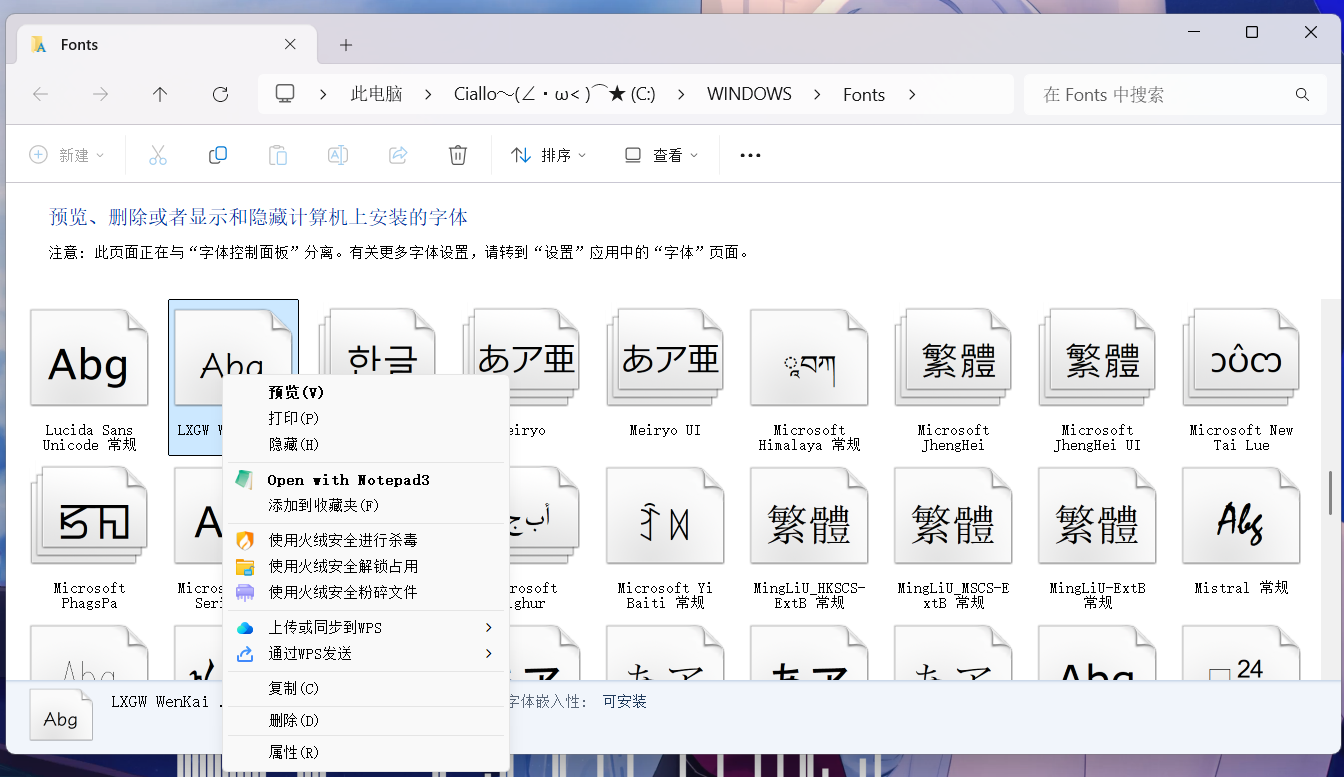The image size is (1344, 777).
Task: Open the three-dot more options menu
Action: [750, 155]
